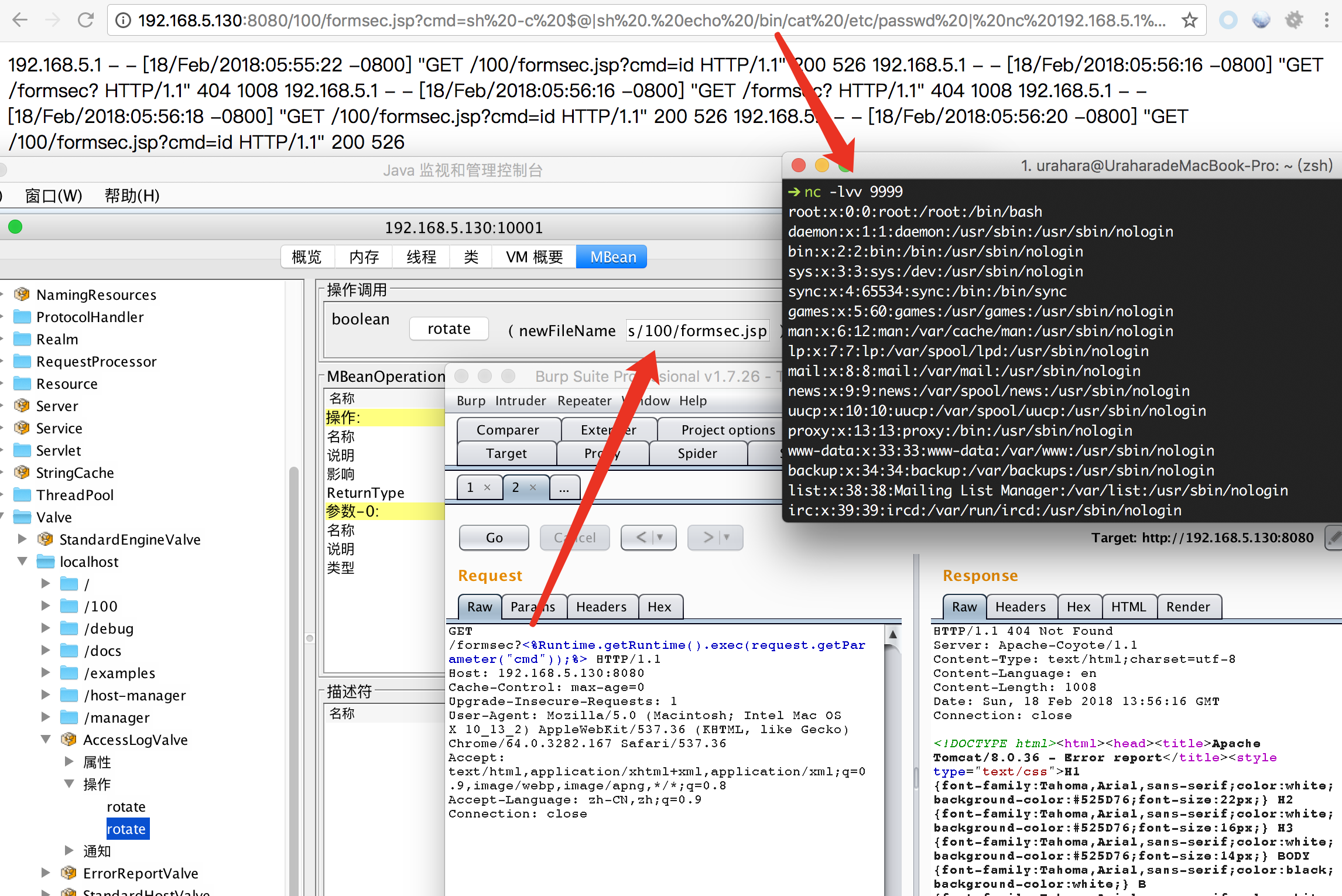Switch to the MBean tab
This screenshot has height=896, width=1342.
click(x=612, y=257)
